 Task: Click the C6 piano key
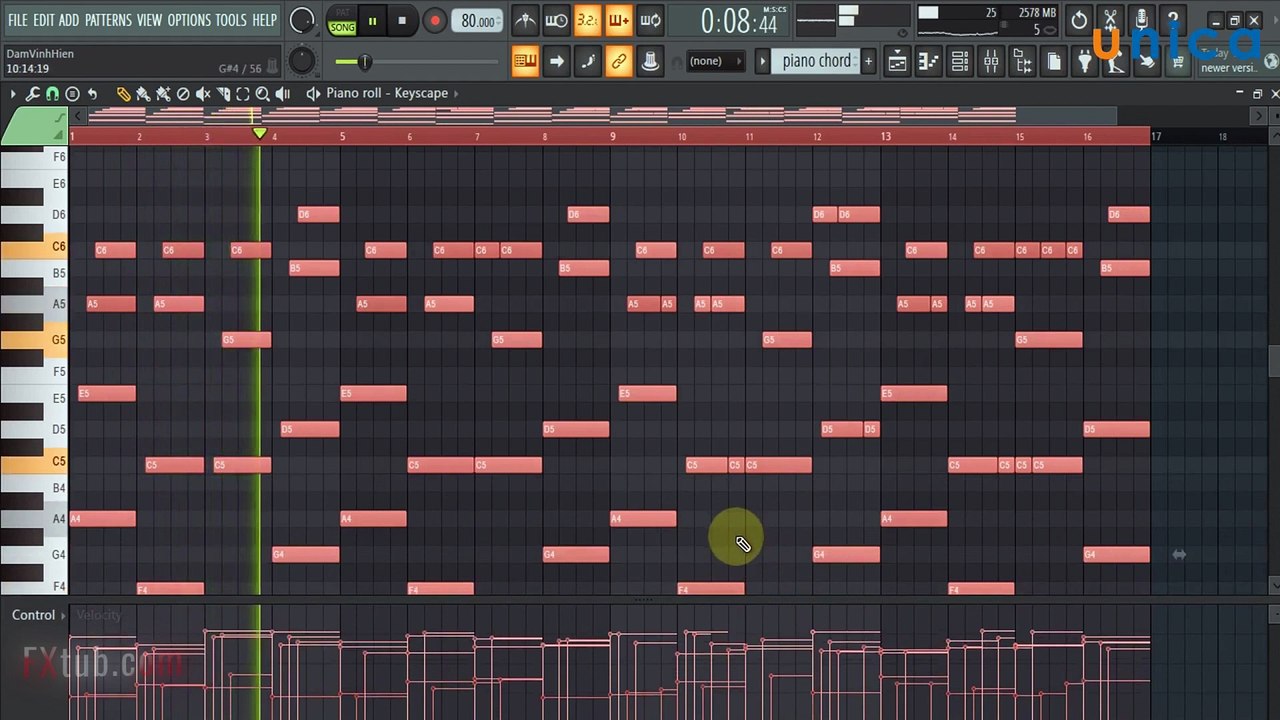(x=33, y=247)
